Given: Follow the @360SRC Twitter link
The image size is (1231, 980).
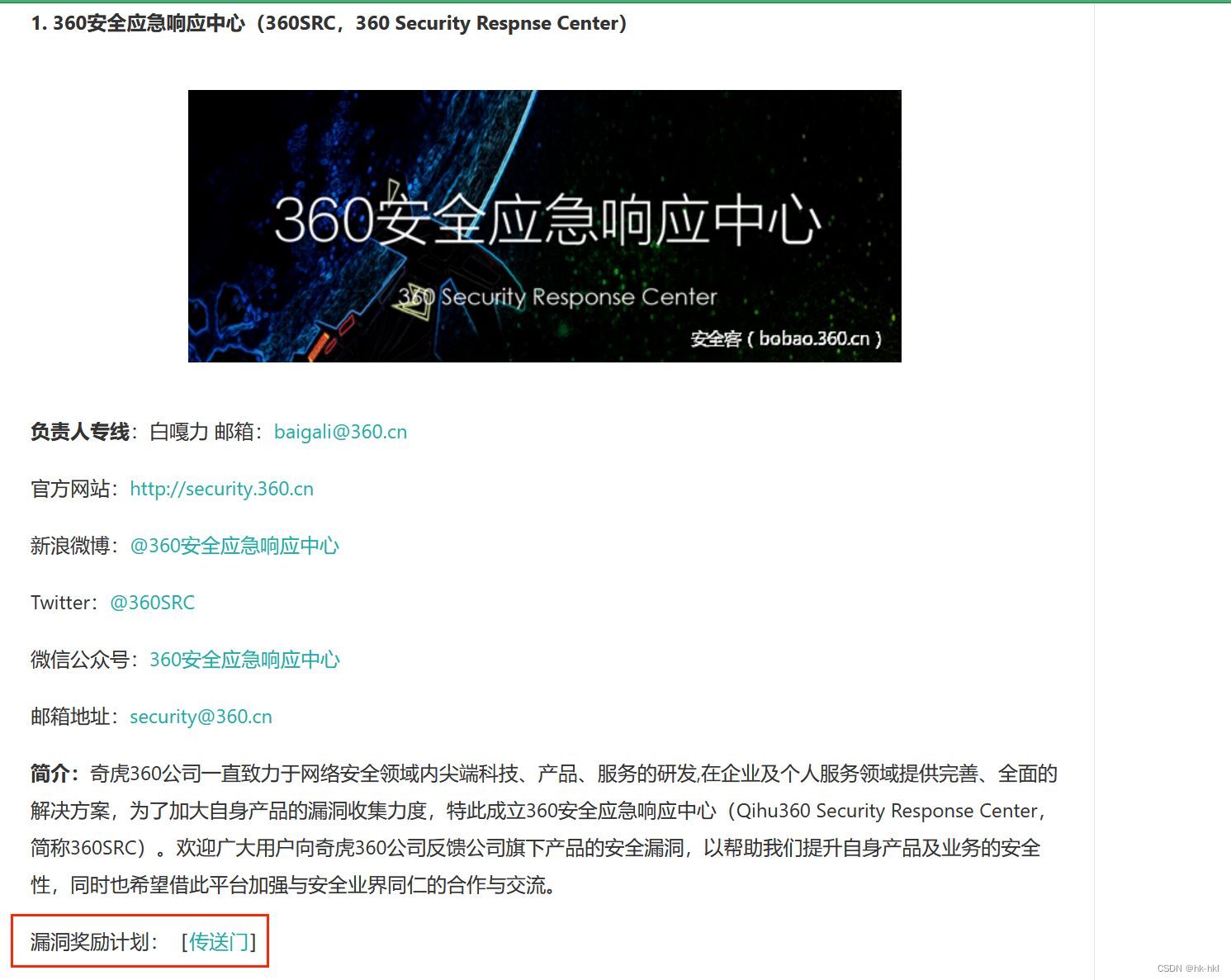Looking at the screenshot, I should point(152,603).
